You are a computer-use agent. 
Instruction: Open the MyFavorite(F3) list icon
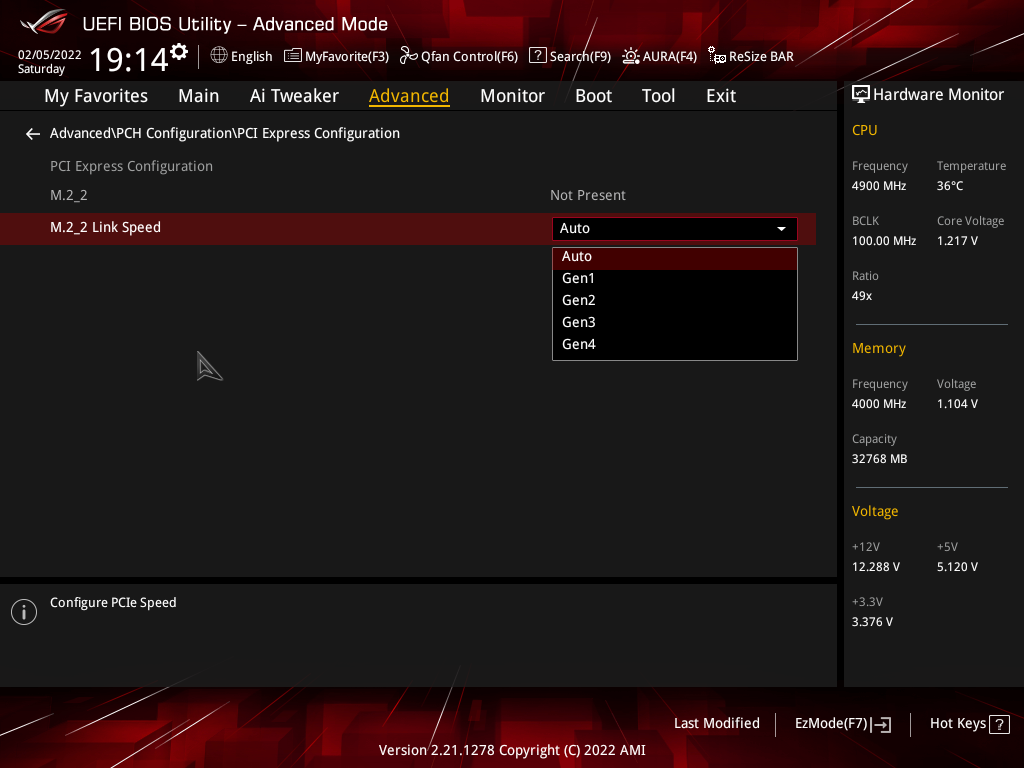point(293,56)
